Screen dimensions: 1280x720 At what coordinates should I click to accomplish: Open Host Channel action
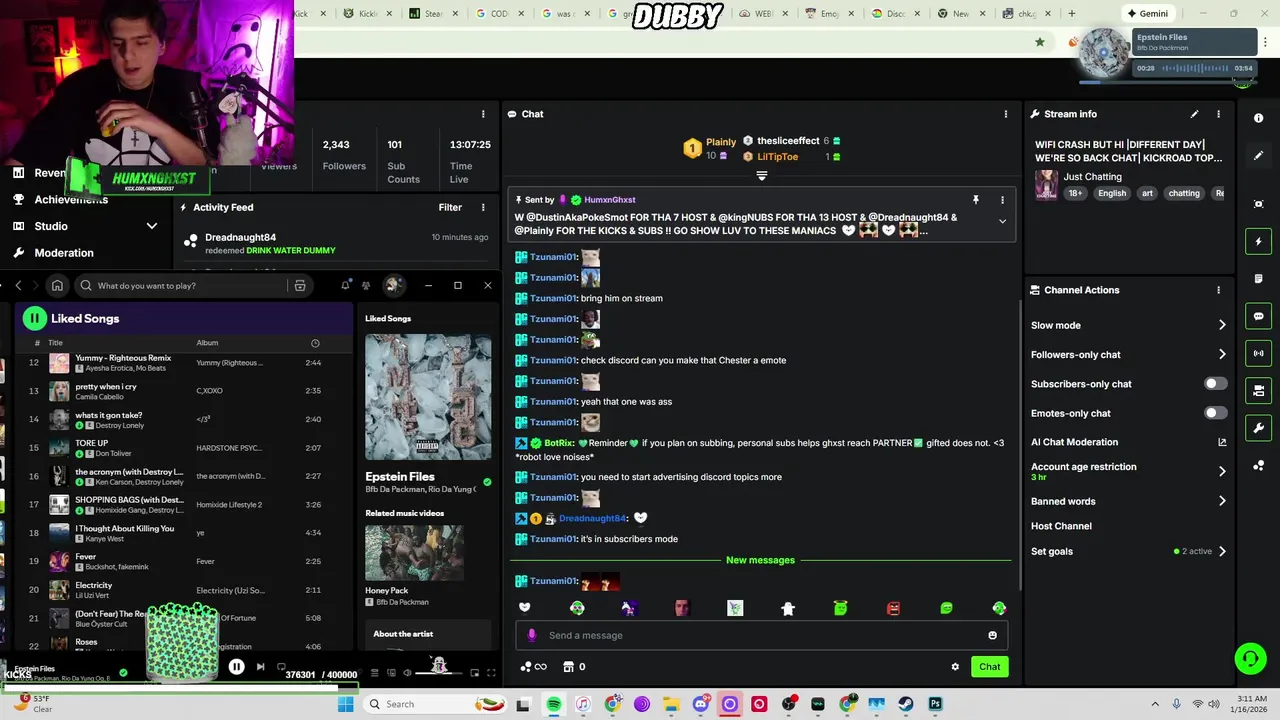(x=1061, y=526)
